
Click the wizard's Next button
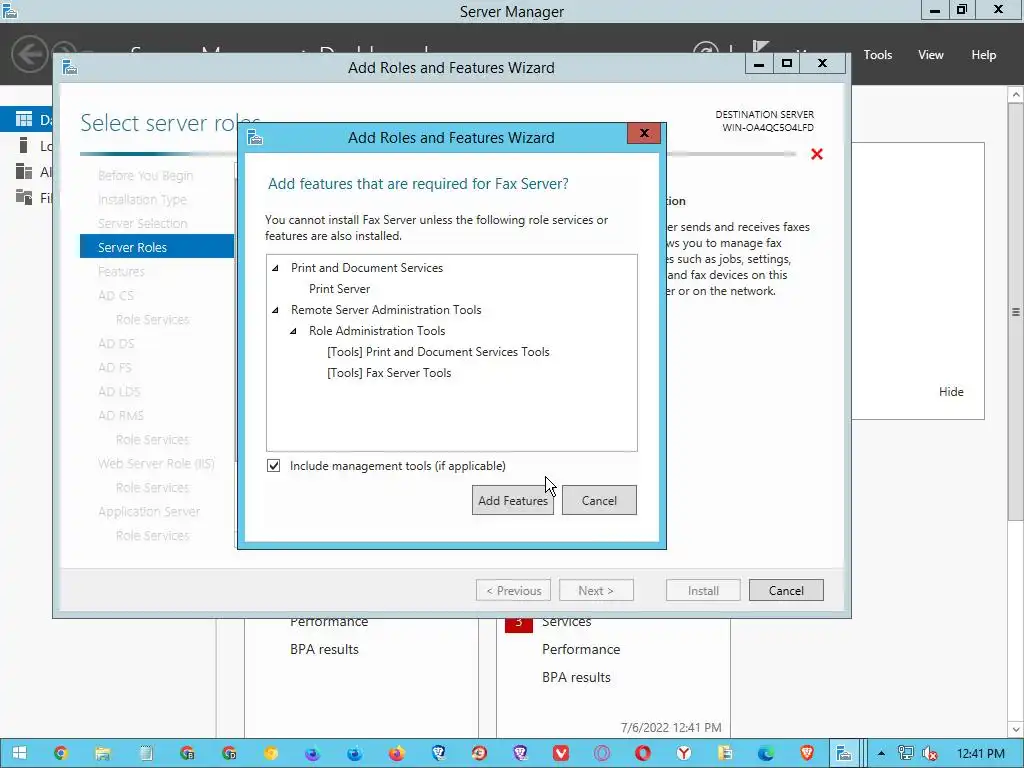coord(596,590)
